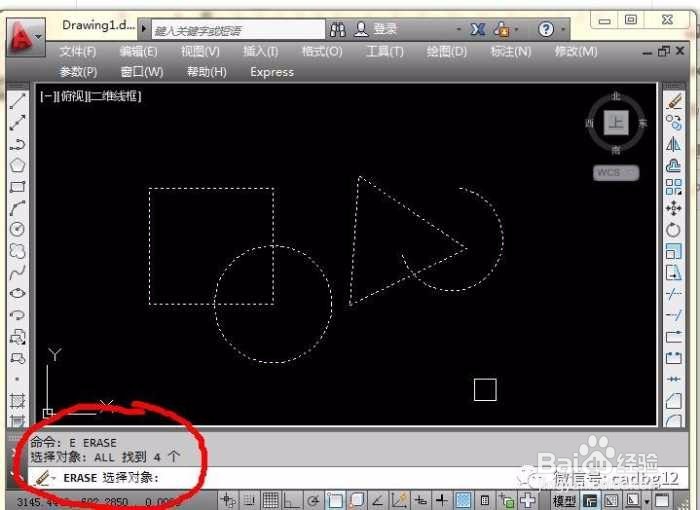Expand the Help question mark dropdown
Screen dimensions: 700x510
coord(562,29)
